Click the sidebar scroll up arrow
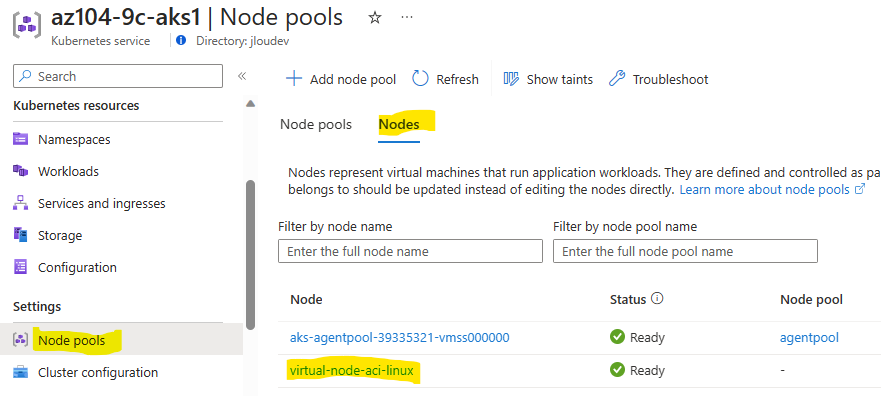The height and width of the screenshot is (396, 881). point(251,103)
